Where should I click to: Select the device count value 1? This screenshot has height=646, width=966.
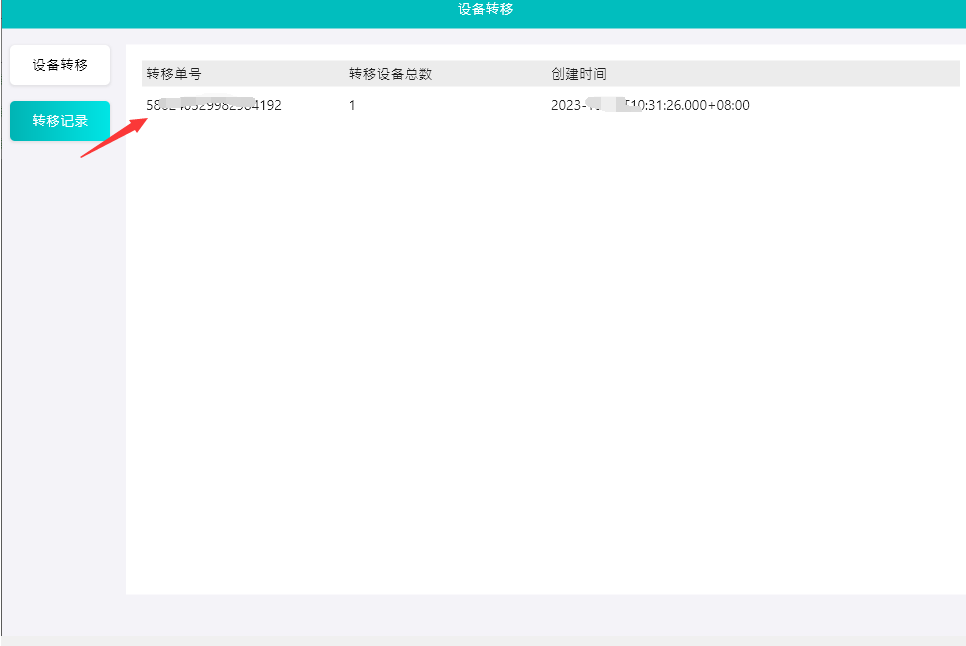(351, 105)
